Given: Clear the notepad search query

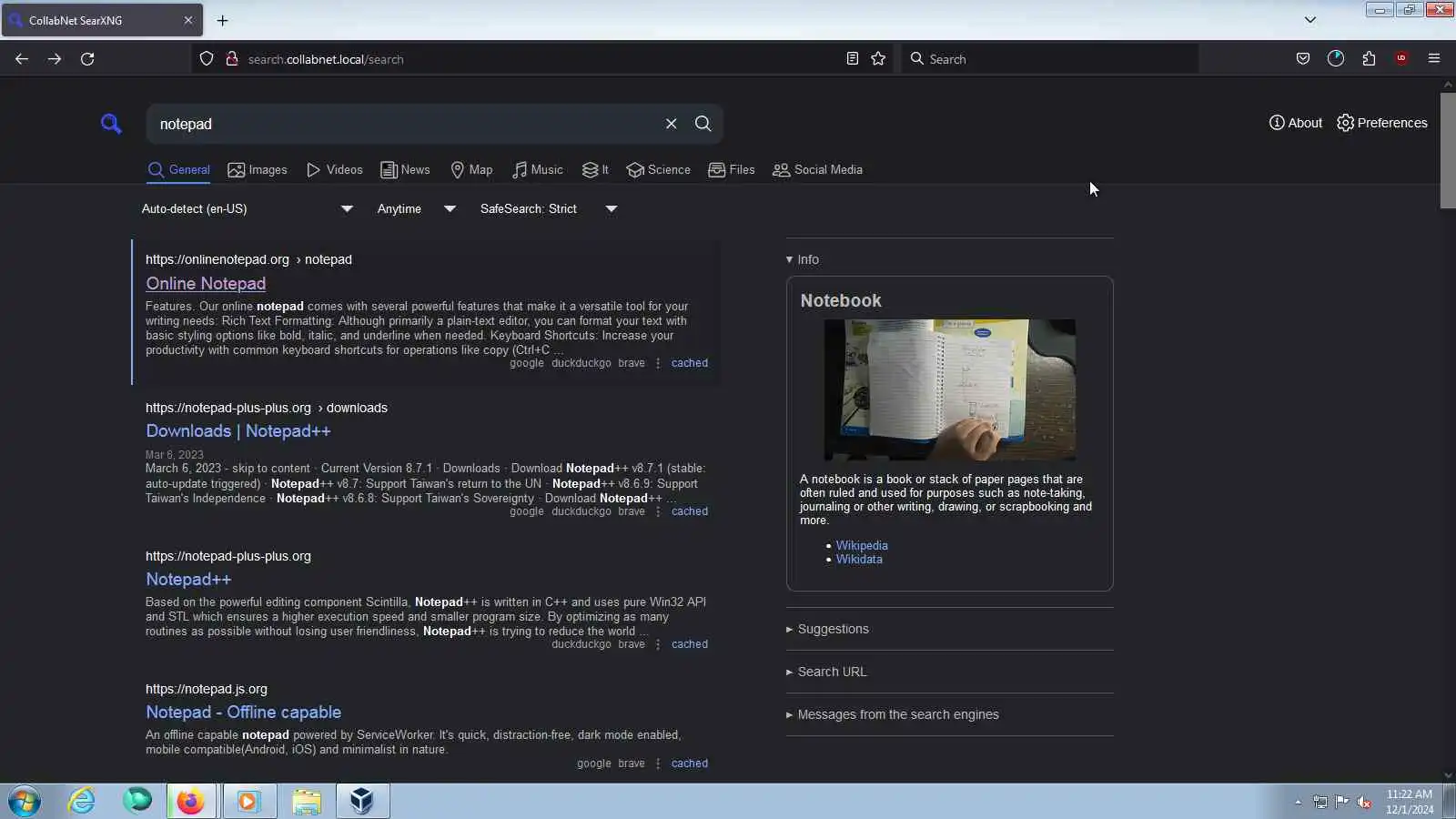Looking at the screenshot, I should point(671,124).
